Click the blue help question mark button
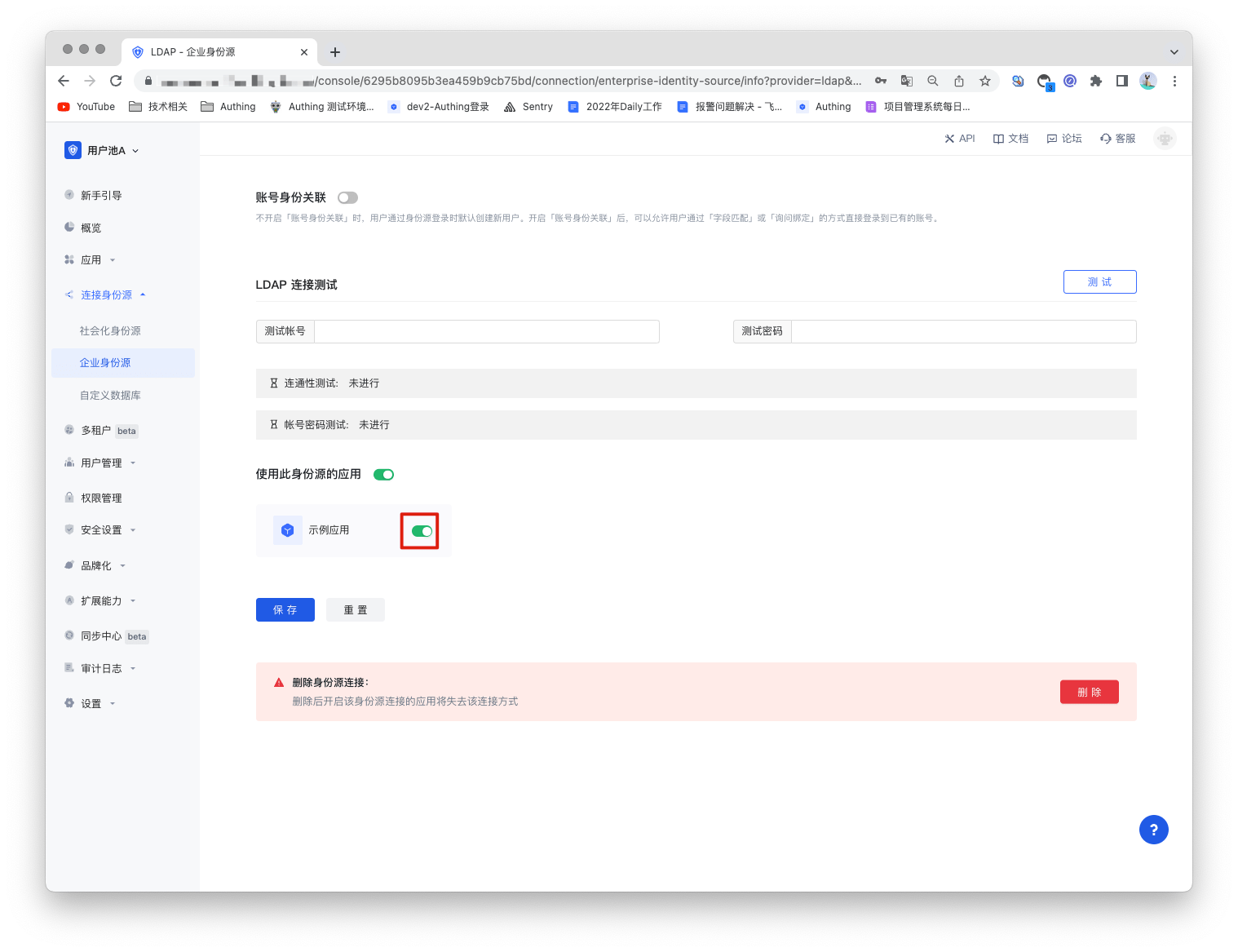The width and height of the screenshot is (1238, 952). pyautogui.click(x=1153, y=830)
